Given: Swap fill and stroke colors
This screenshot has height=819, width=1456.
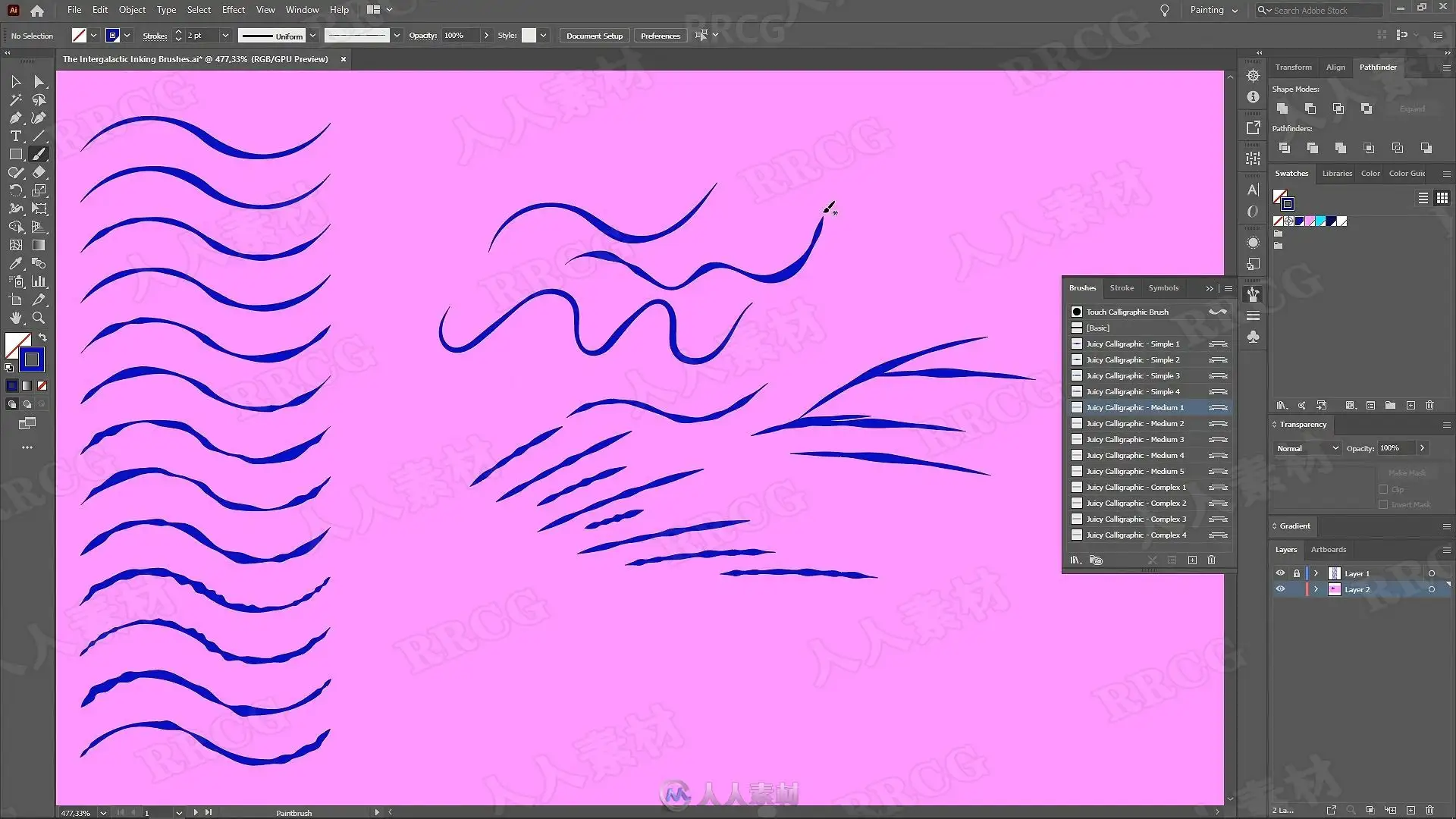Looking at the screenshot, I should [x=43, y=337].
